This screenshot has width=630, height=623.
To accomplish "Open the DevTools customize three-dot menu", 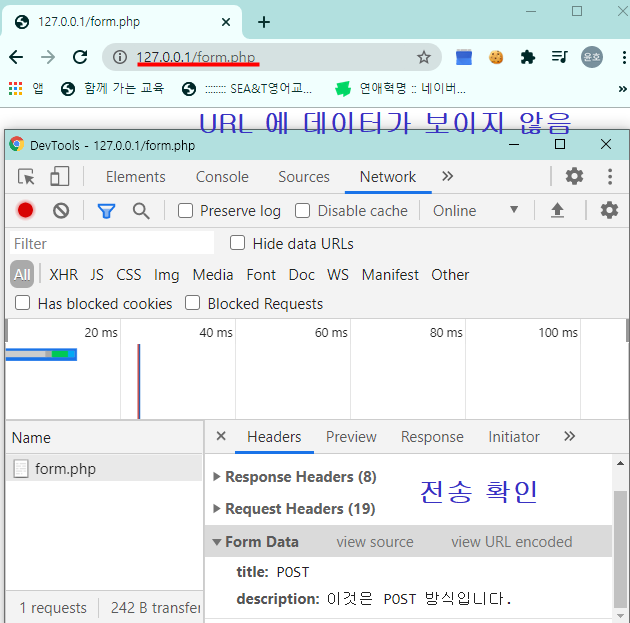I will (x=610, y=176).
